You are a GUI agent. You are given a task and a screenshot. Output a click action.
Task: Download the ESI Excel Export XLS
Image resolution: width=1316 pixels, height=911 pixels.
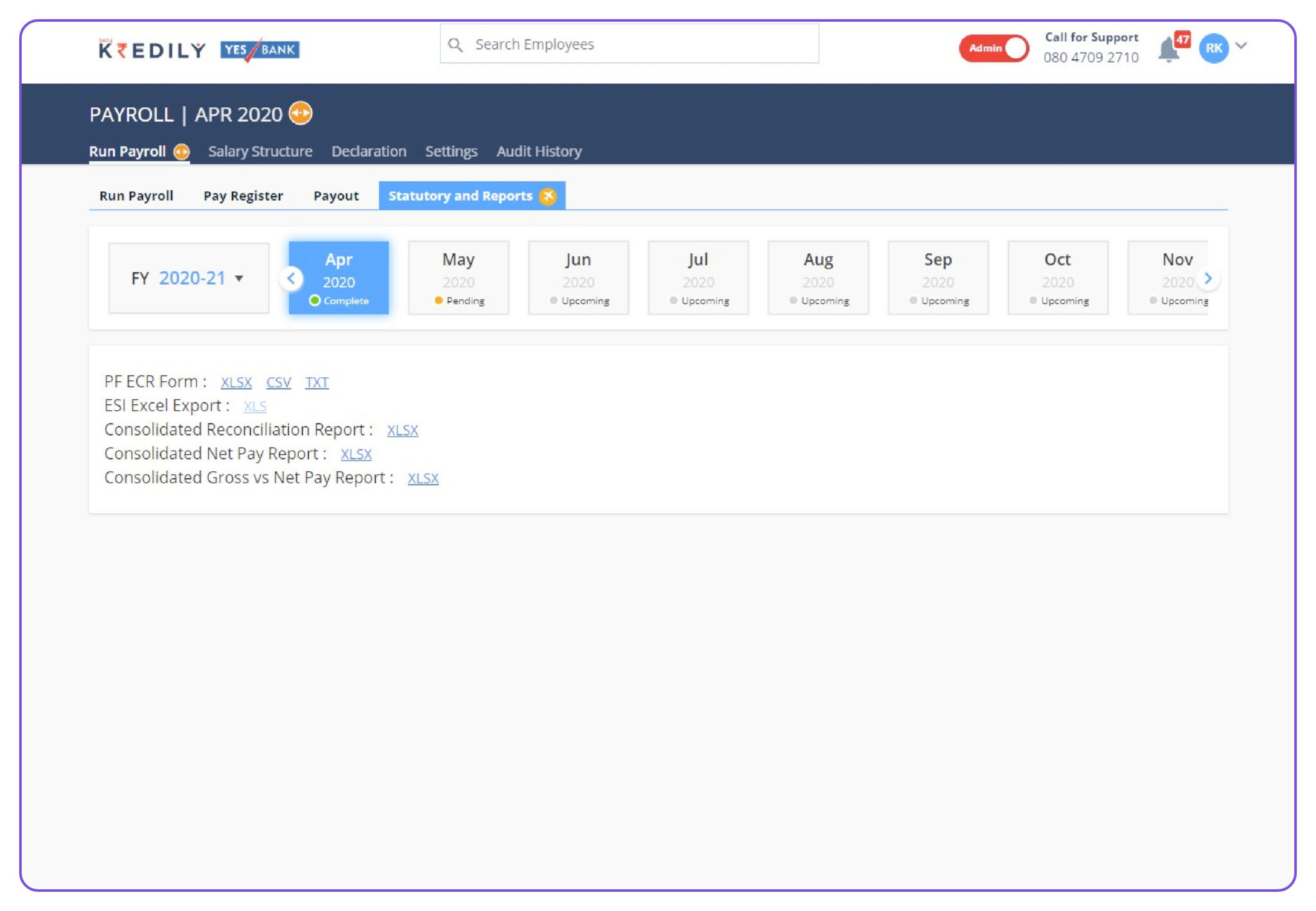tap(254, 406)
